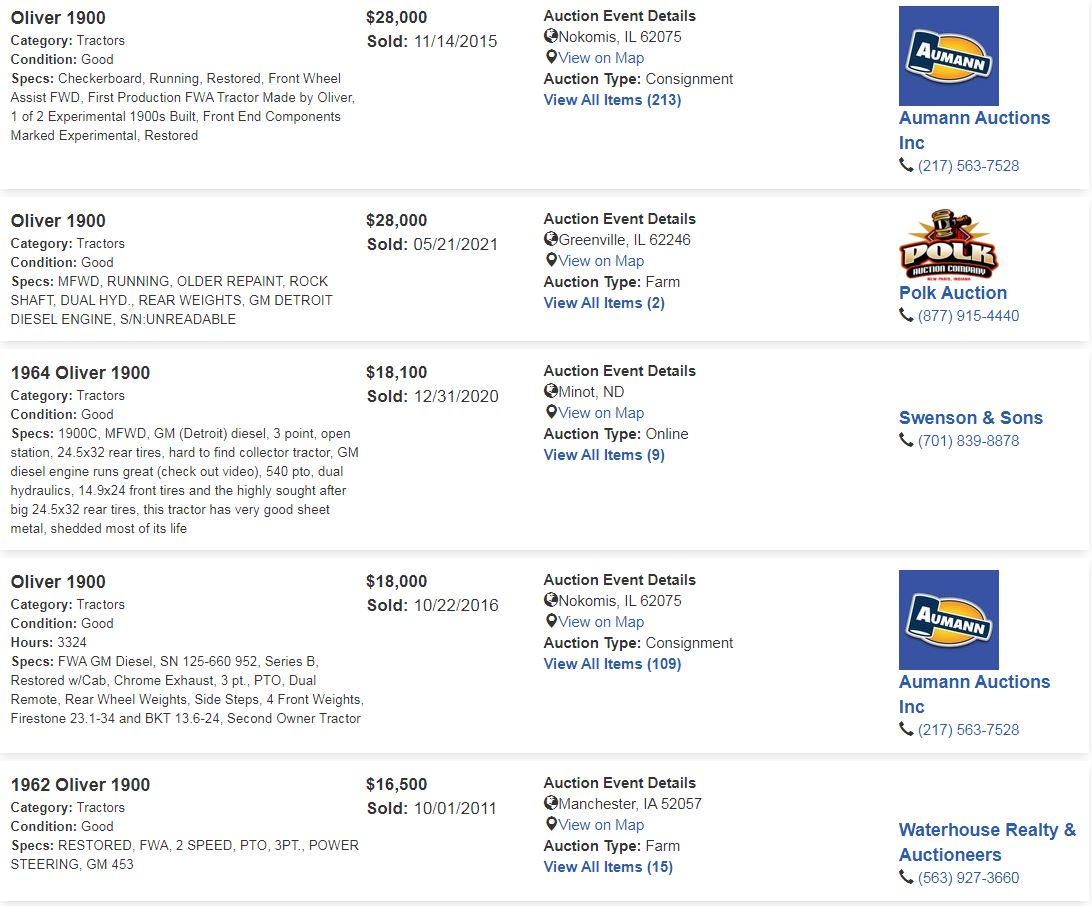Open View All Items (213) link
The width and height of the screenshot is (1092, 906).
612,100
